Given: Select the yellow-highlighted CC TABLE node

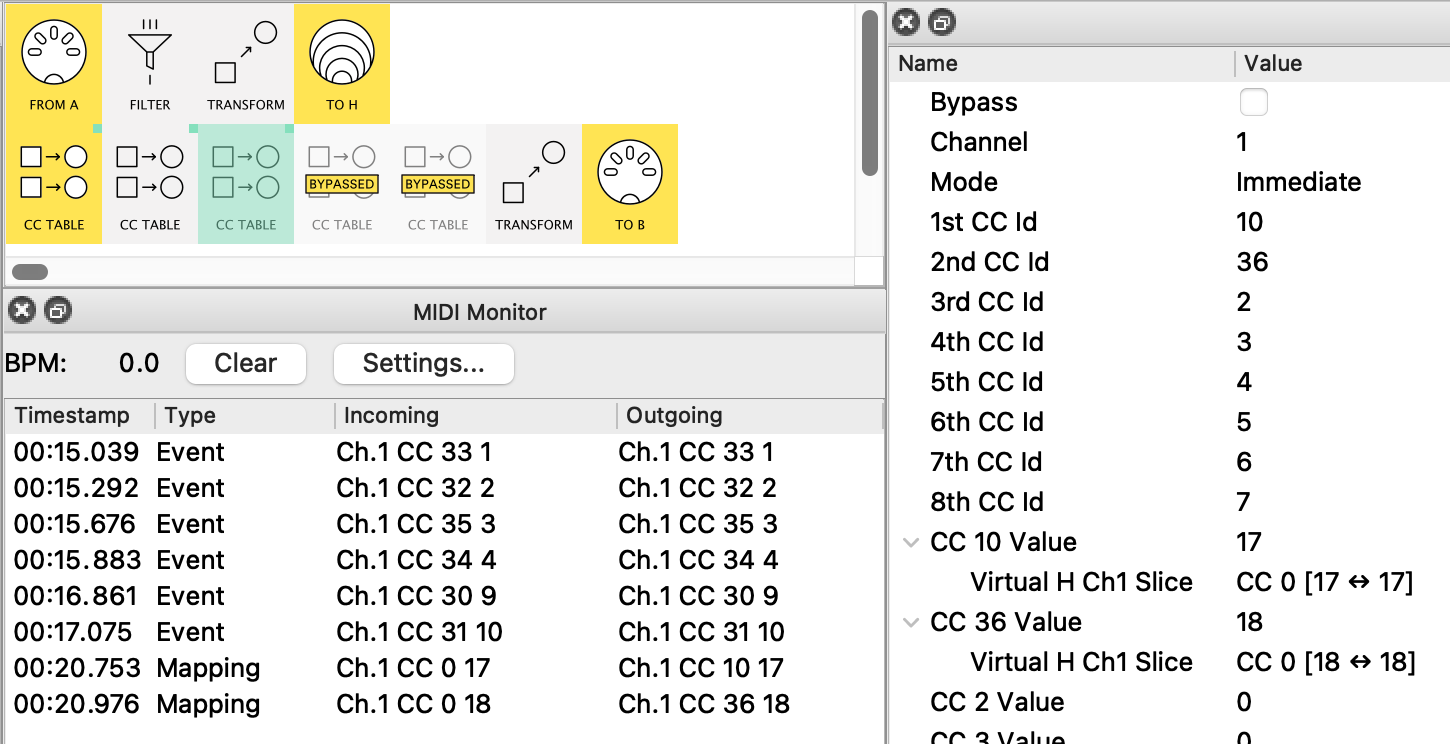Looking at the screenshot, I should 54,184.
